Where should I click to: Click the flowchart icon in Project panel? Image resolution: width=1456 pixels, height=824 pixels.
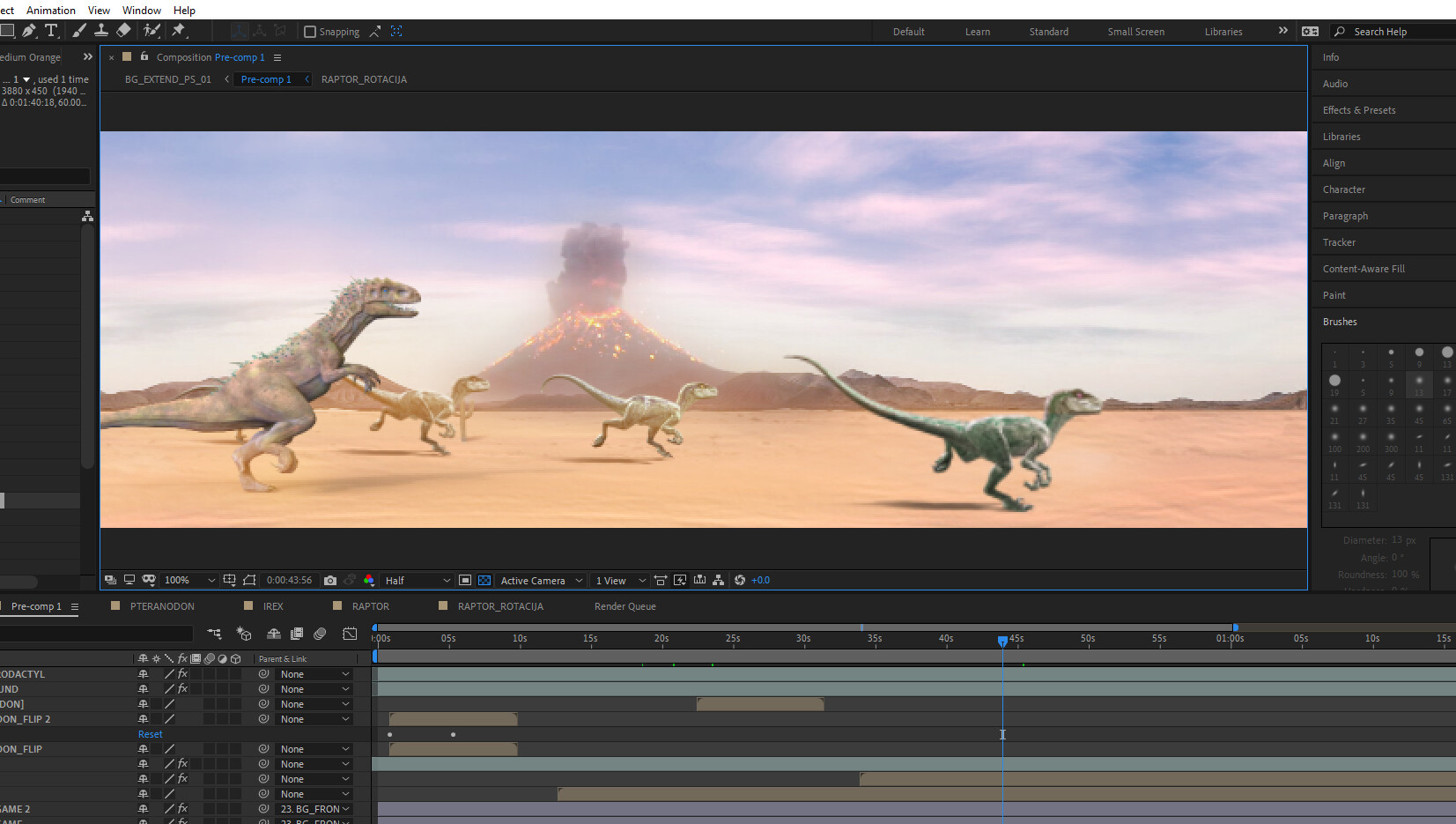(x=87, y=216)
